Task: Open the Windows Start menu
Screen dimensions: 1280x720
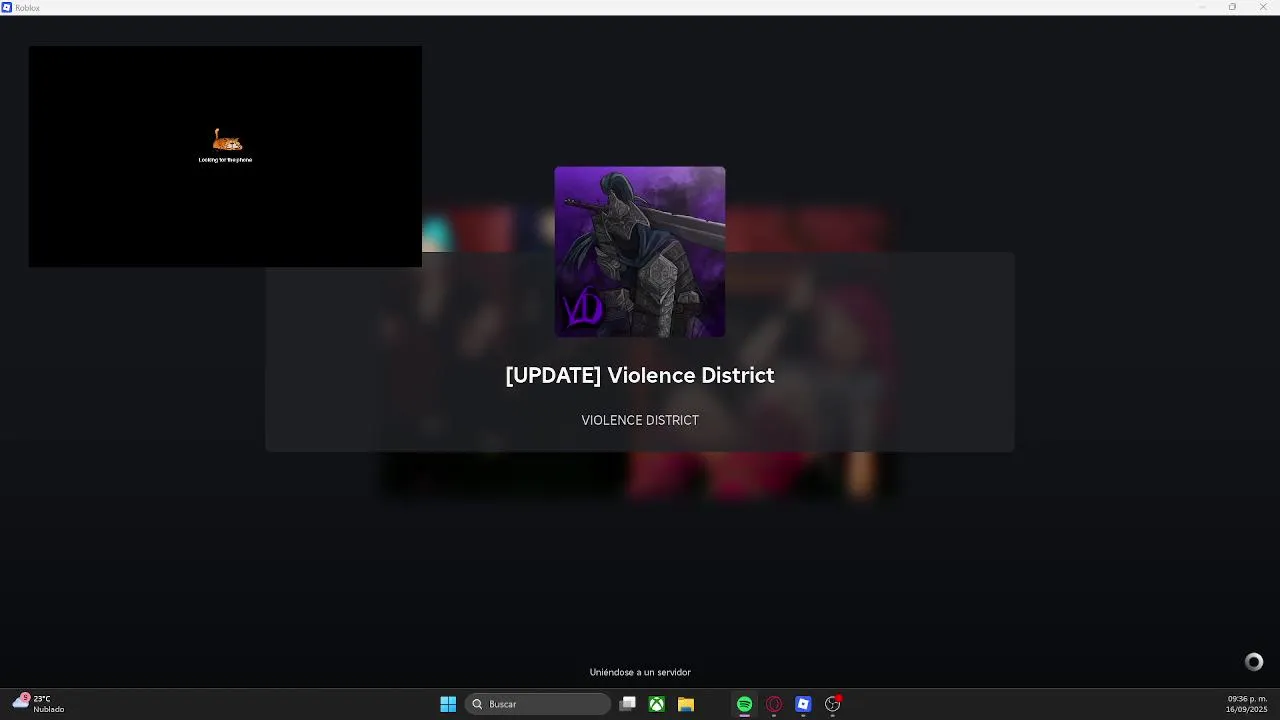Action: [448, 704]
